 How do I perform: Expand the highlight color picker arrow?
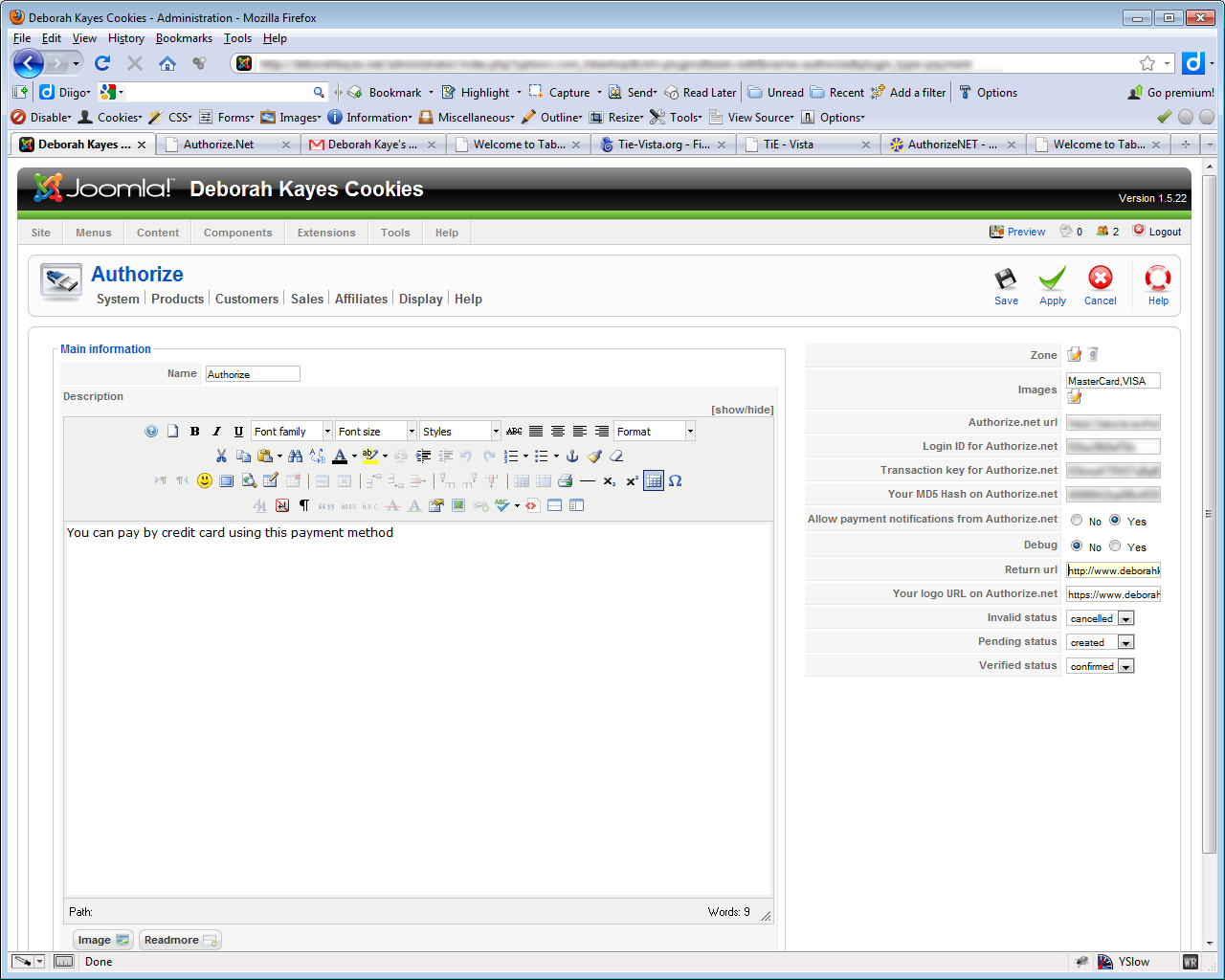tap(385, 457)
